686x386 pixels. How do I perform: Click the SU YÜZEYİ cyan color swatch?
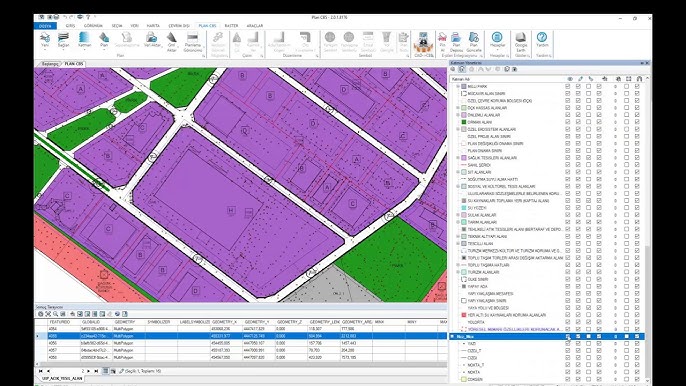coord(464,208)
